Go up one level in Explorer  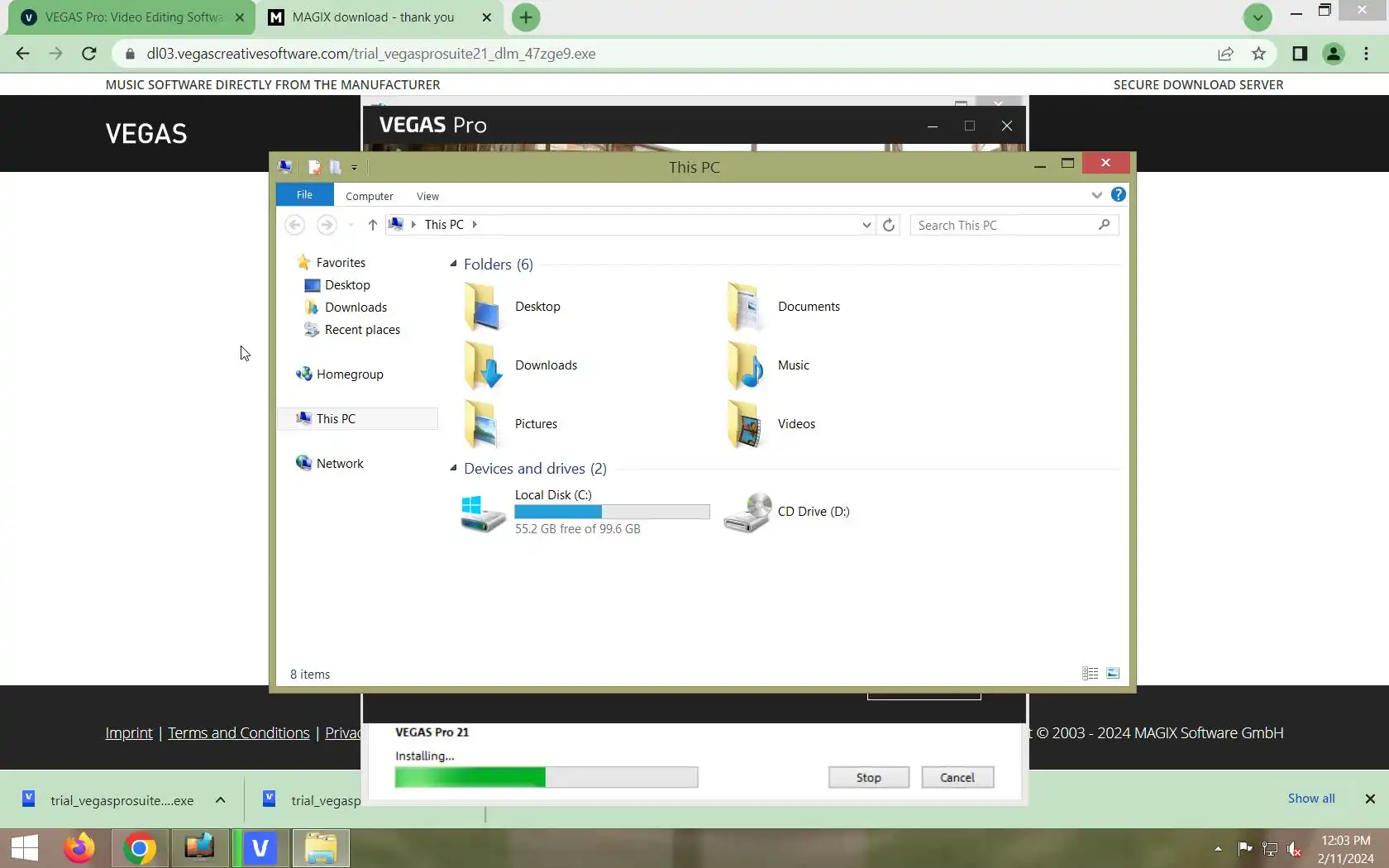[x=373, y=225]
